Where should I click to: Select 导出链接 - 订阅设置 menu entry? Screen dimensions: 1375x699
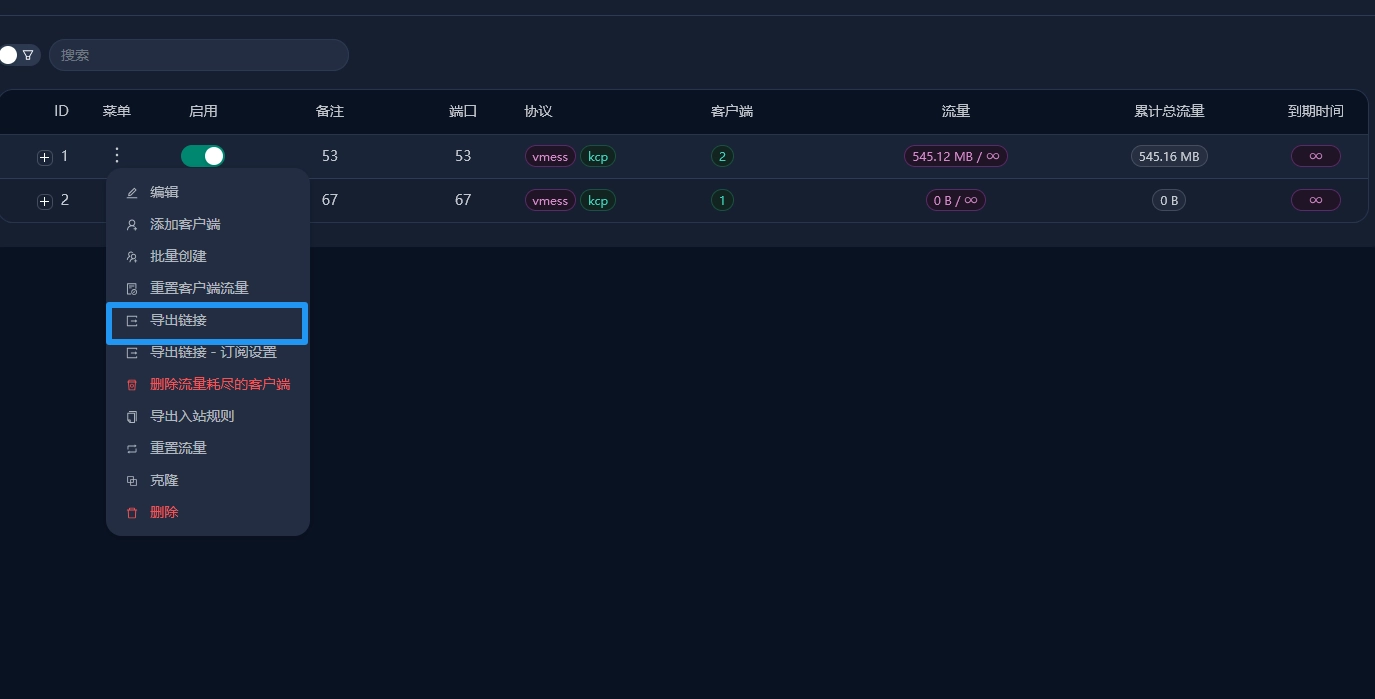tap(213, 352)
